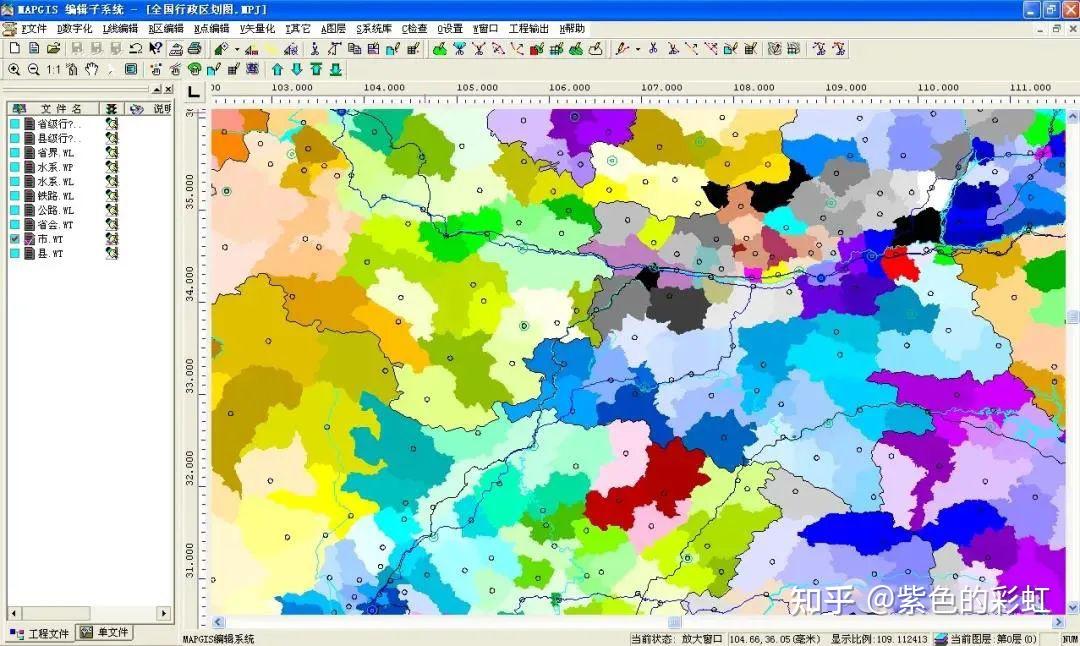Click the green move-up arrow icon
This screenshot has width=1080, height=646.
coord(278,68)
